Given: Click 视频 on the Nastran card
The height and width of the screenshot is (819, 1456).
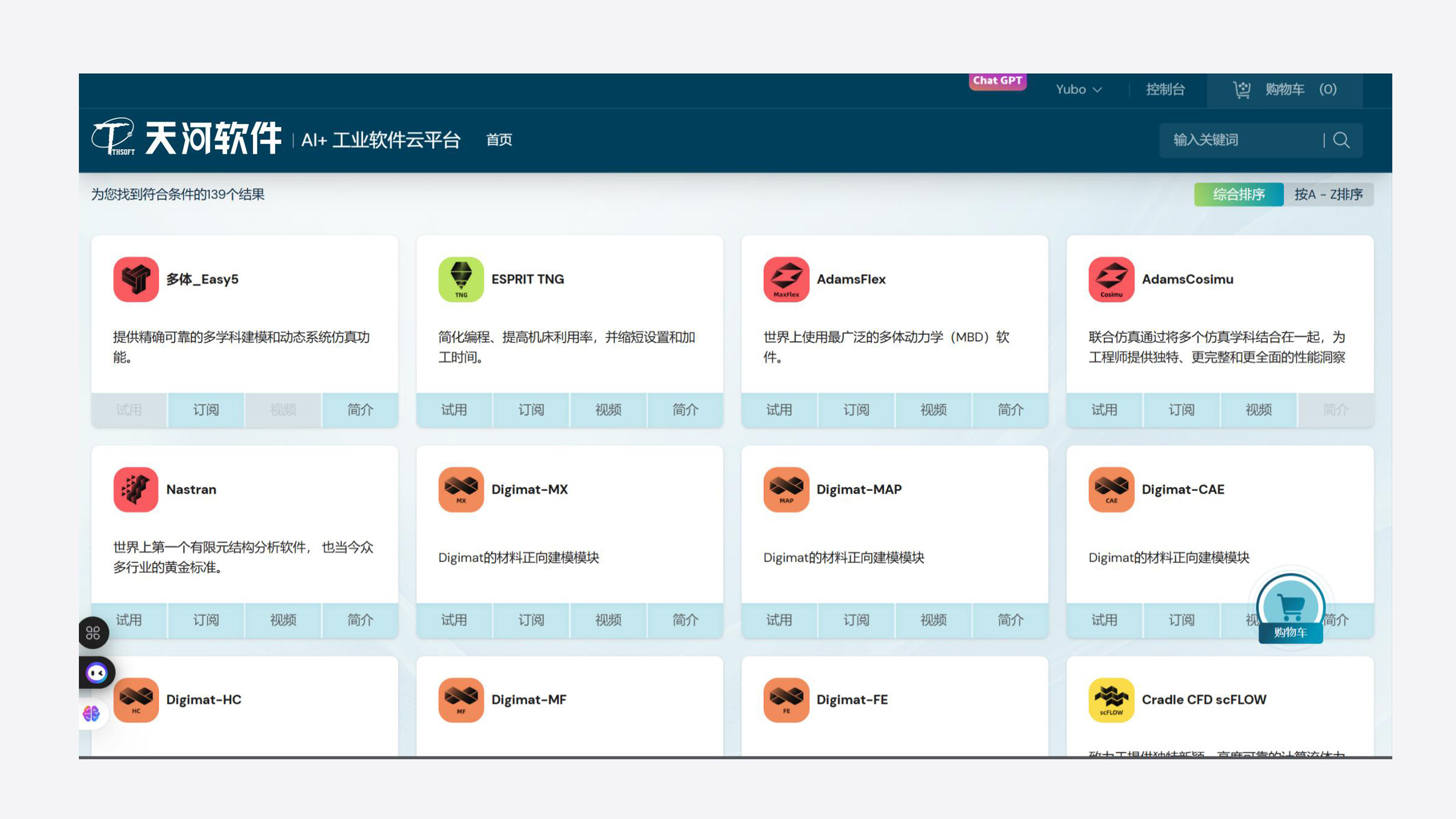Looking at the screenshot, I should coord(283,620).
